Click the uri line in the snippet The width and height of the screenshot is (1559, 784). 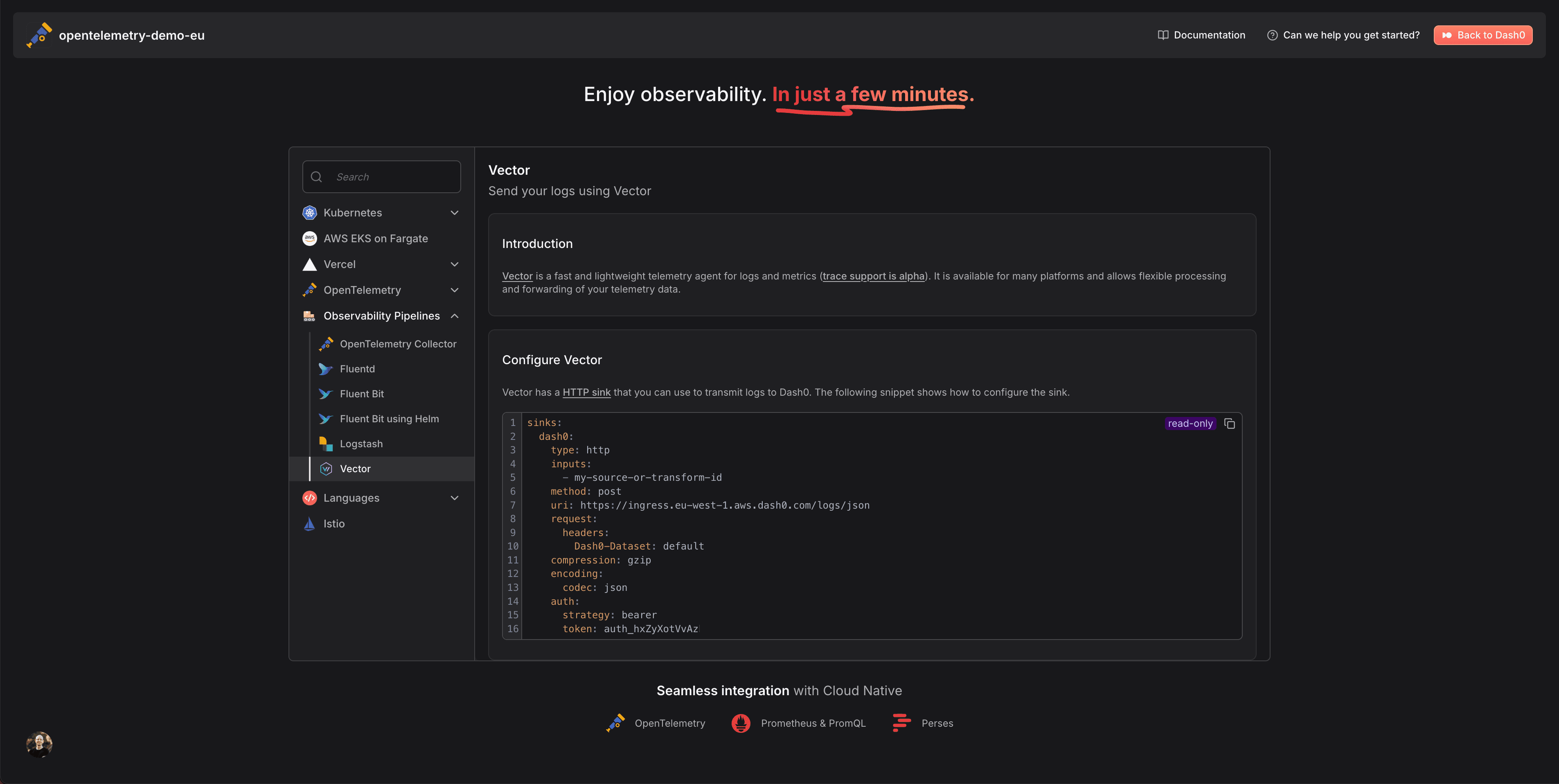pos(710,505)
